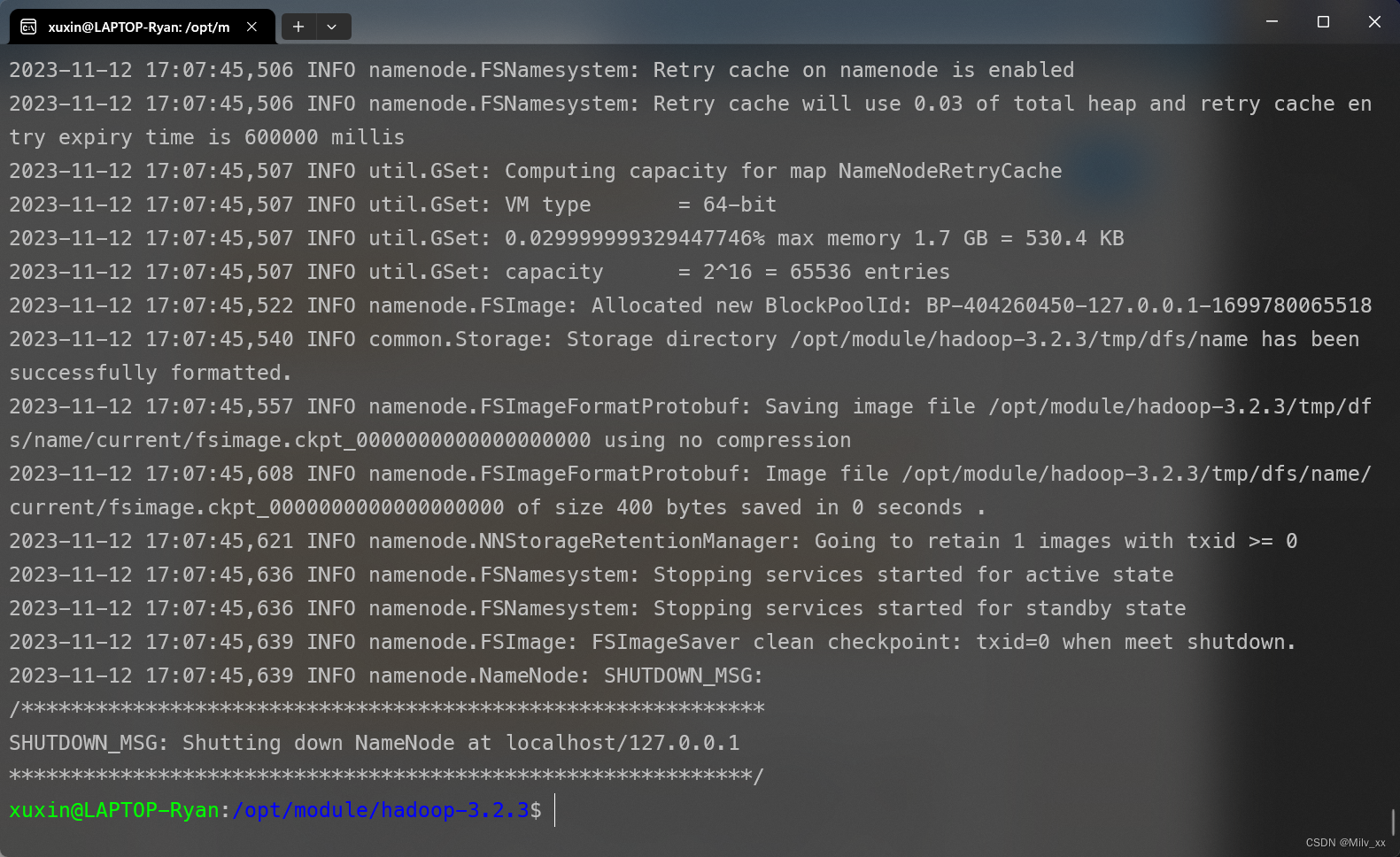Close the xuxin@LAPTOP-Ryan tab
Image resolution: width=1400 pixels, height=857 pixels.
tap(251, 27)
